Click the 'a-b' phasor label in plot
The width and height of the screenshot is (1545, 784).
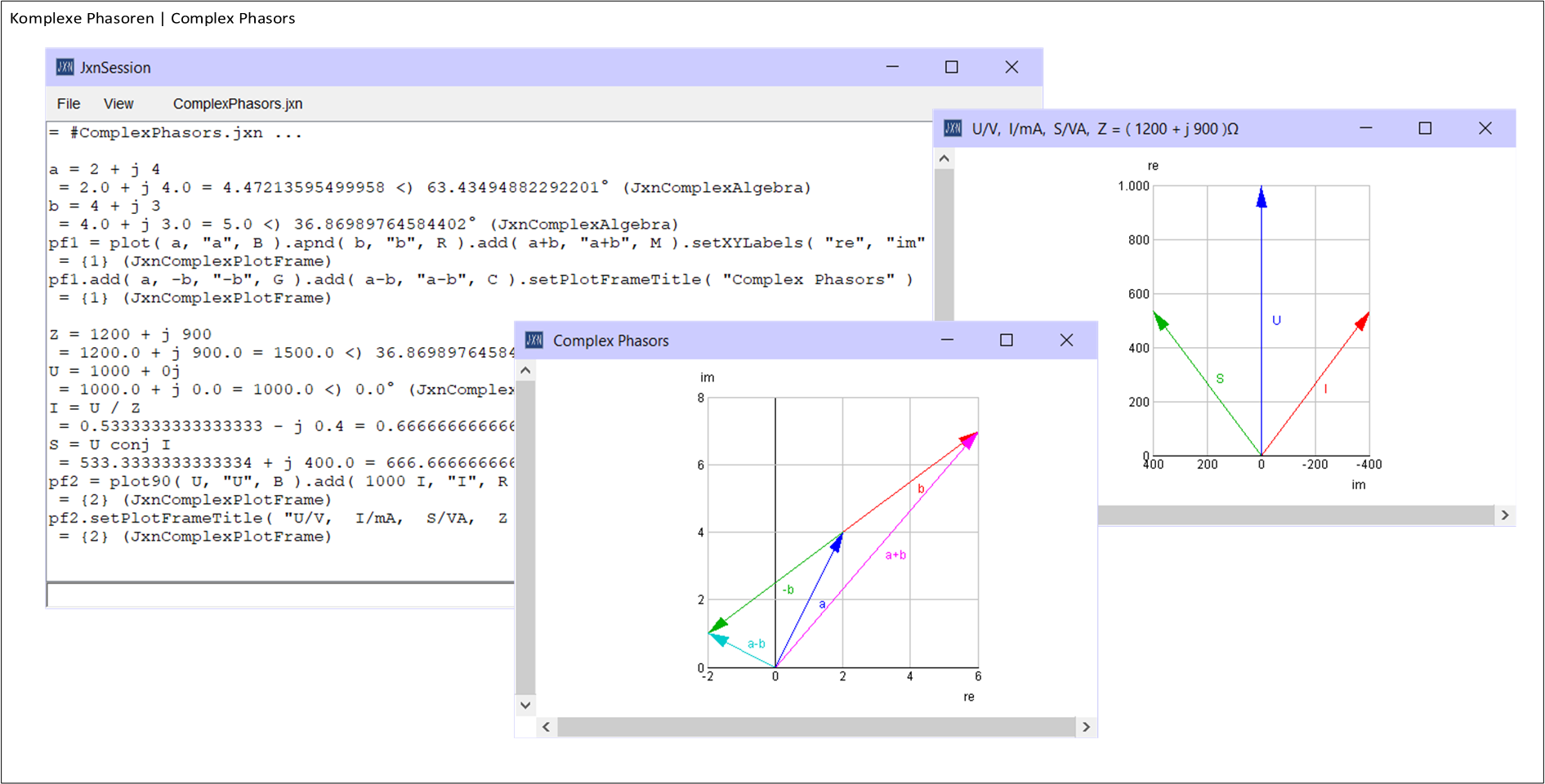click(x=757, y=644)
